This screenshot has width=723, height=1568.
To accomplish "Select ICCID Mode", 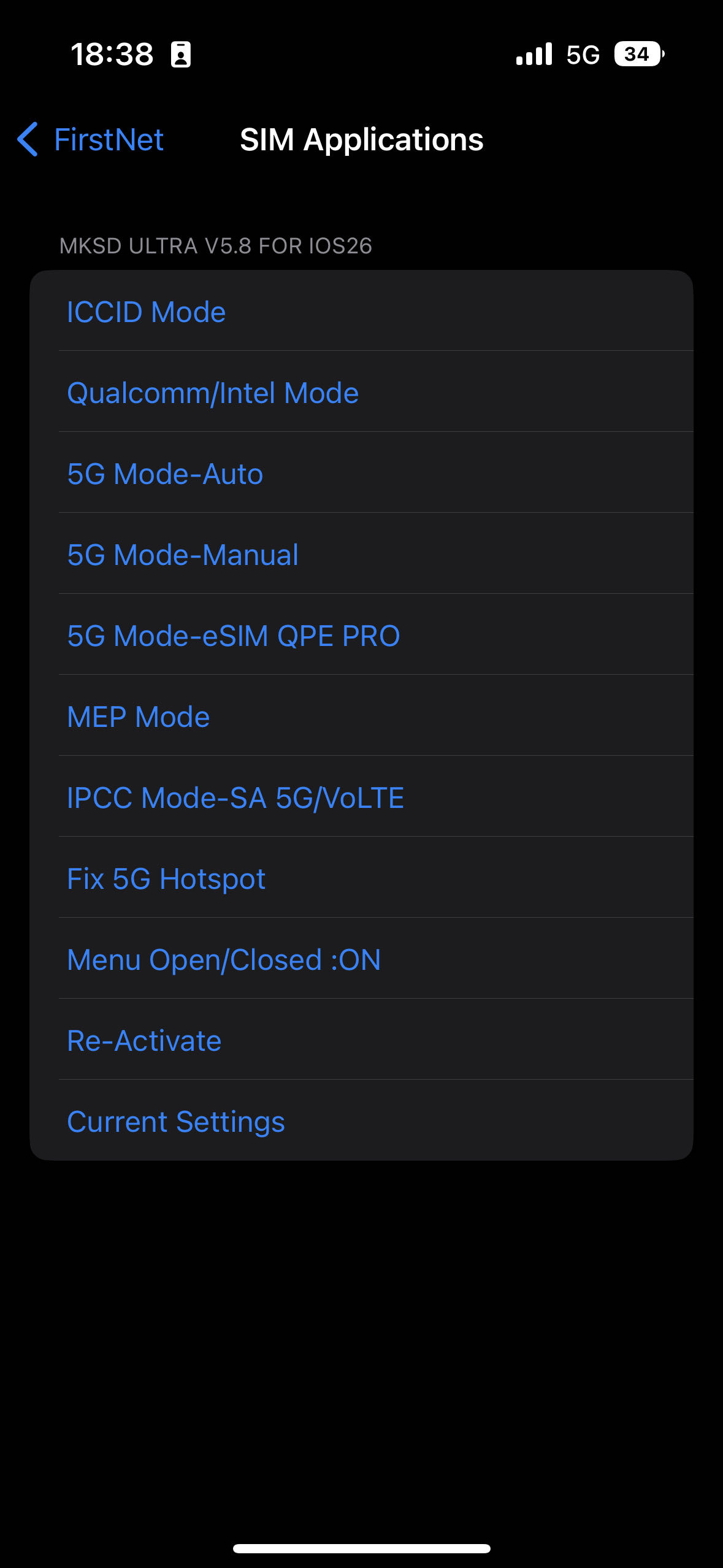I will (146, 312).
